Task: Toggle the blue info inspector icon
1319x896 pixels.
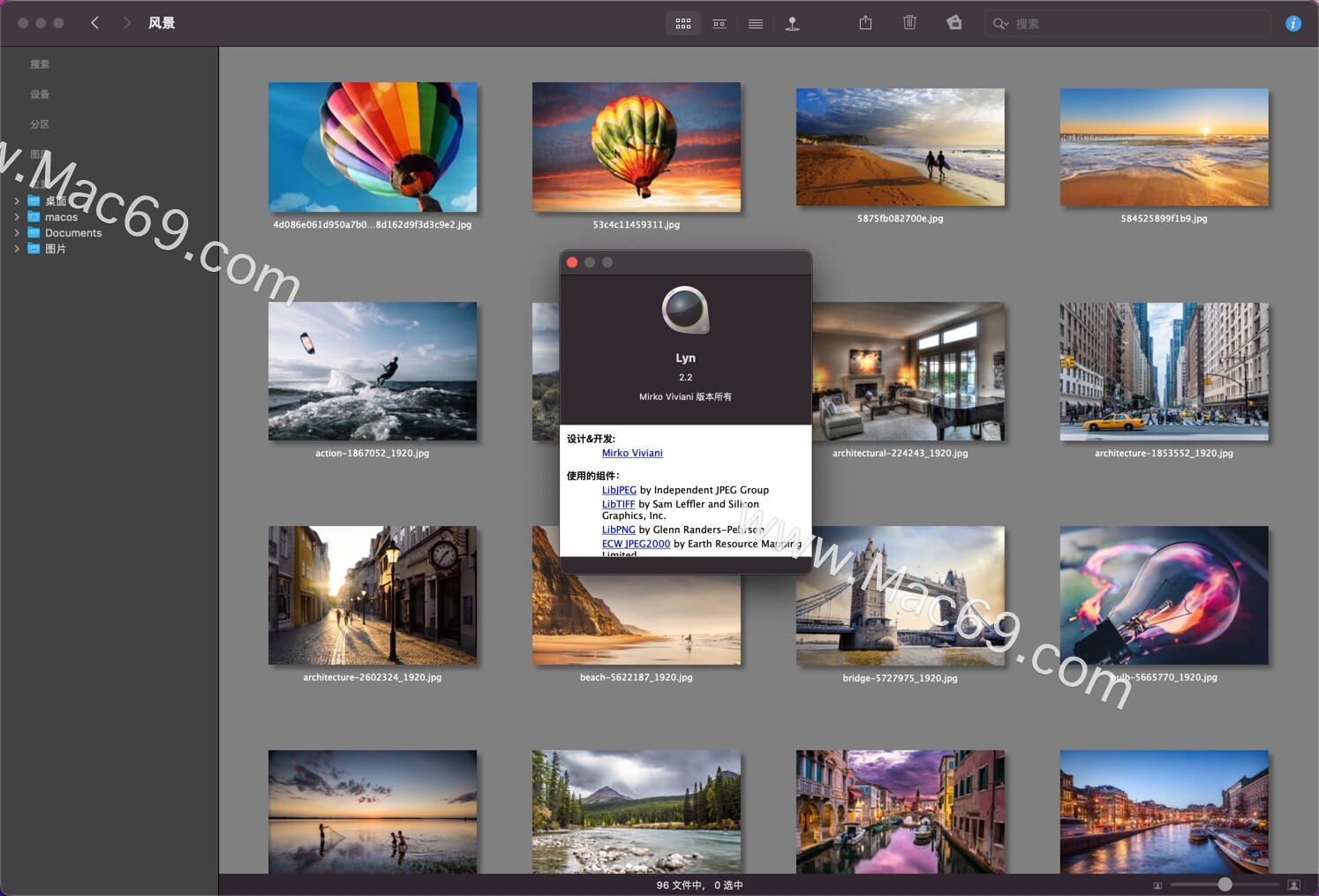Action: 1293,24
